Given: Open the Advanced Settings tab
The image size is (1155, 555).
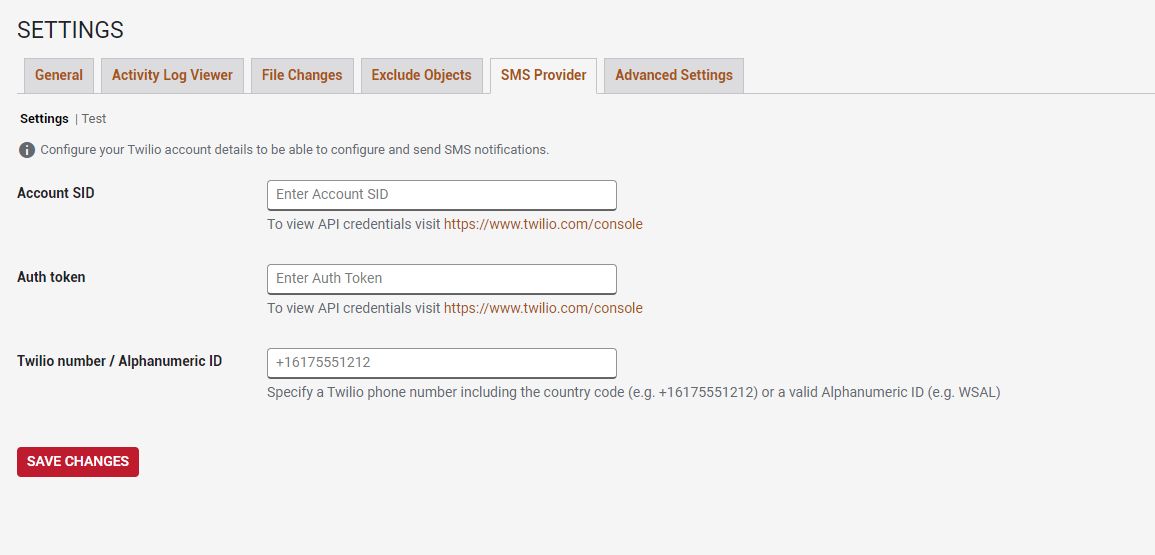Looking at the screenshot, I should tap(674, 75).
